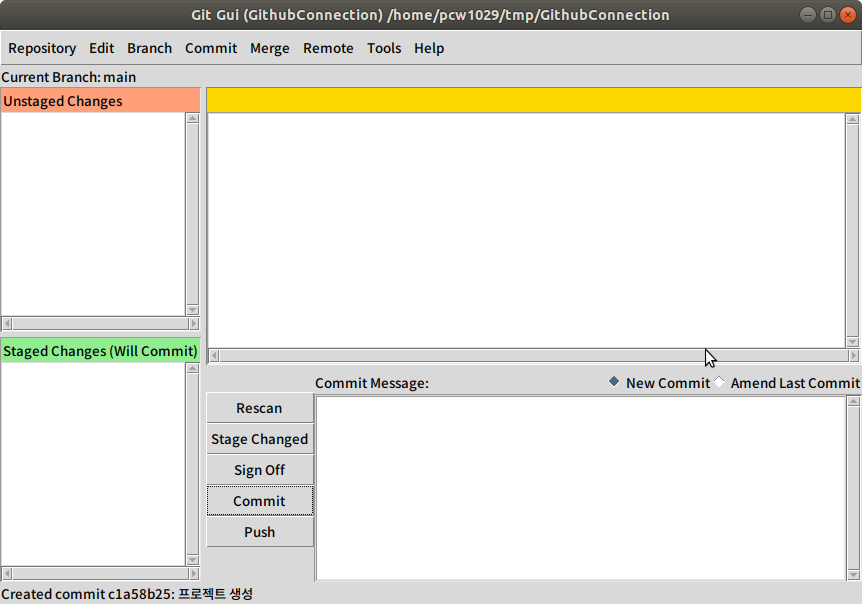Screen dimensions: 862x604
Task: Click the right arrow of the diff horizontal scrollbar
Action: point(856,356)
